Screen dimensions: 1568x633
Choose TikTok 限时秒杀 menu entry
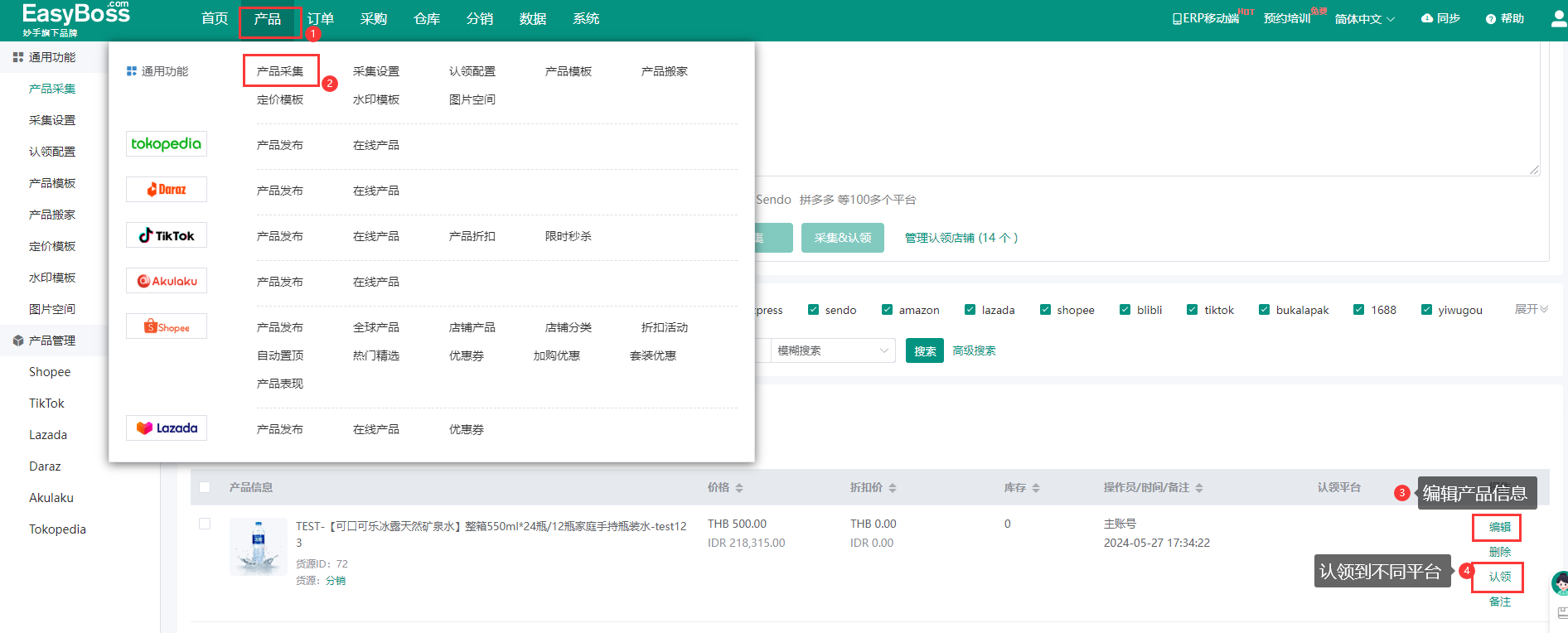point(569,236)
